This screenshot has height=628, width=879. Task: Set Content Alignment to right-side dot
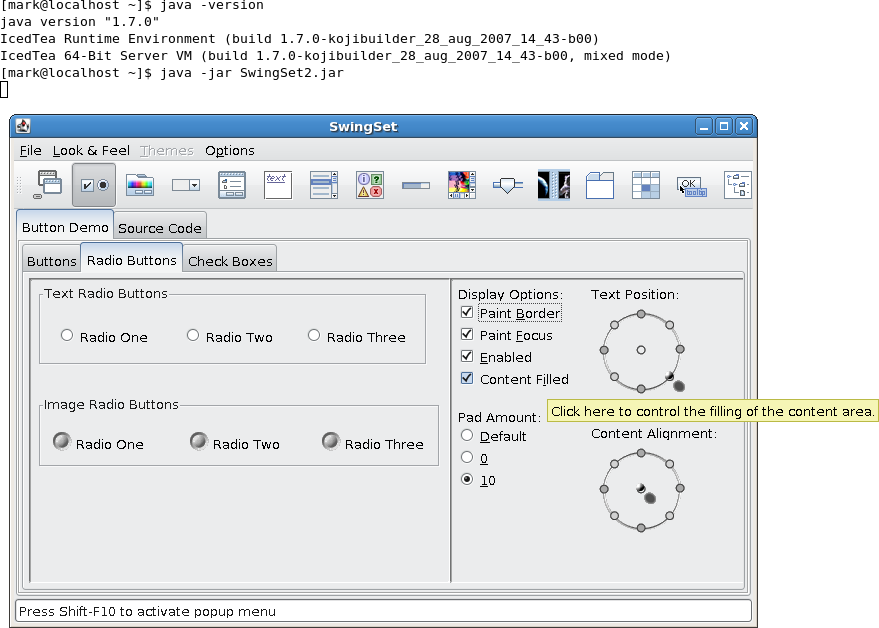(x=680, y=488)
